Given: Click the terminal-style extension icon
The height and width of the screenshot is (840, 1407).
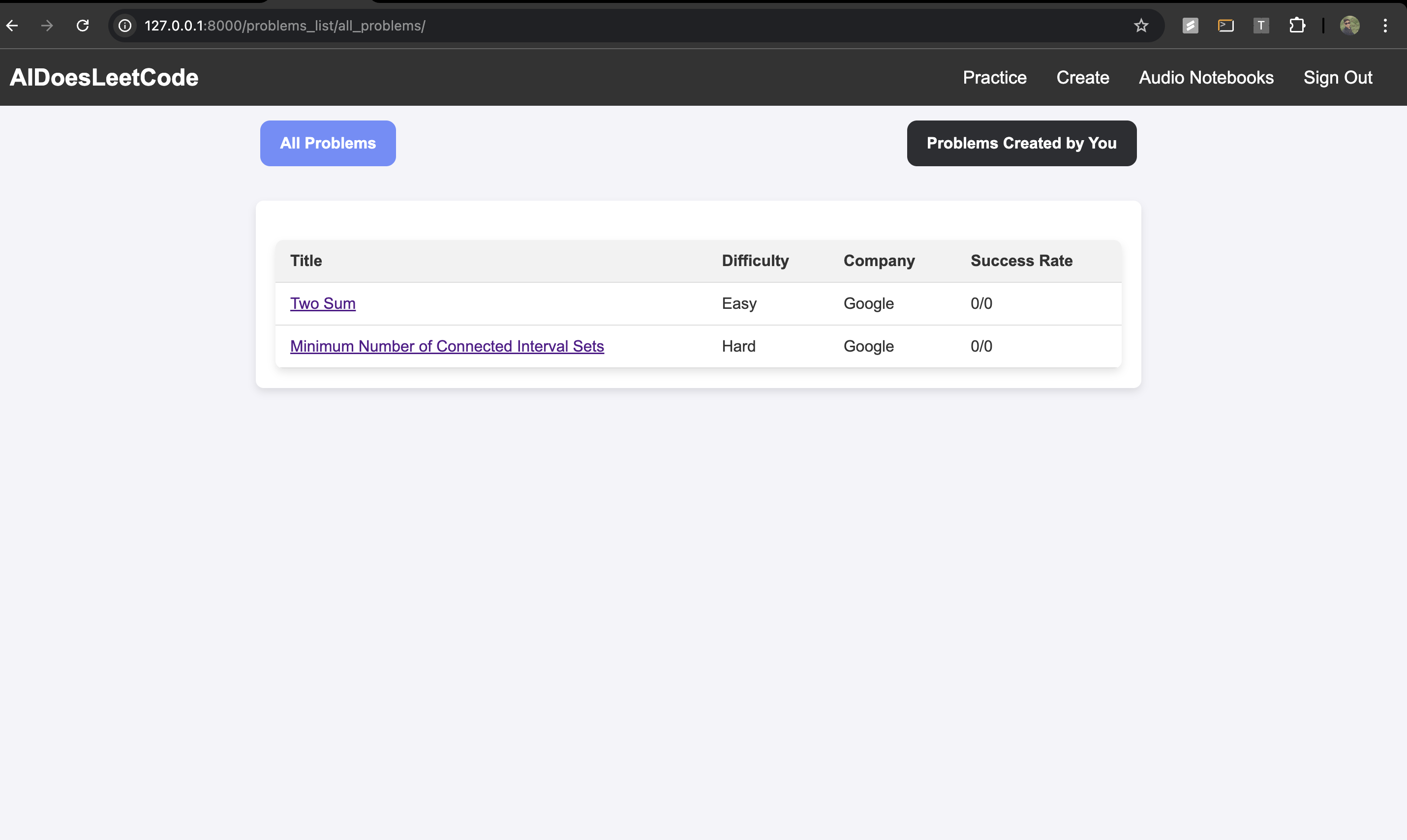Looking at the screenshot, I should click(x=1225, y=26).
